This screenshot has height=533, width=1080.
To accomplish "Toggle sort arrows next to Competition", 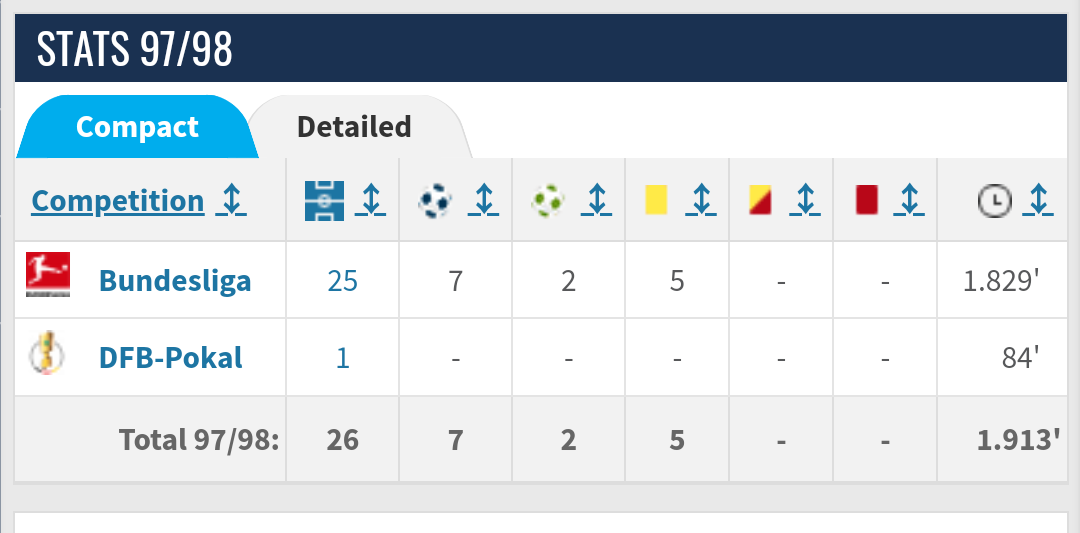I will click(x=232, y=201).
